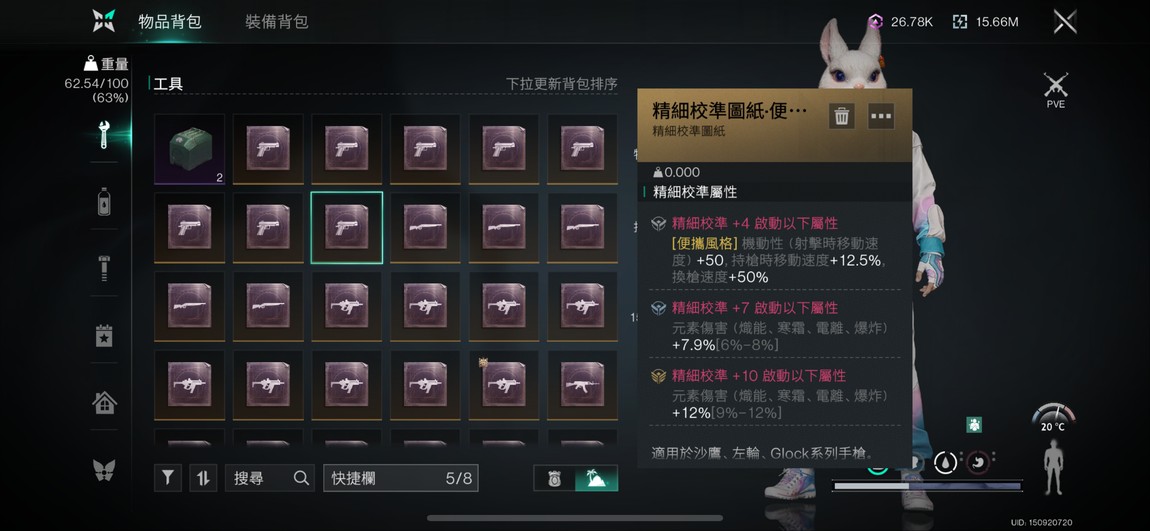This screenshot has height=531, width=1150.
Task: Delete item with trash can icon
Action: tap(842, 116)
